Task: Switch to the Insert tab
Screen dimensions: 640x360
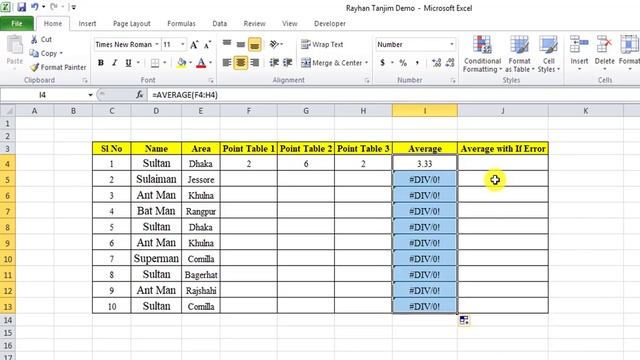Action: point(87,24)
